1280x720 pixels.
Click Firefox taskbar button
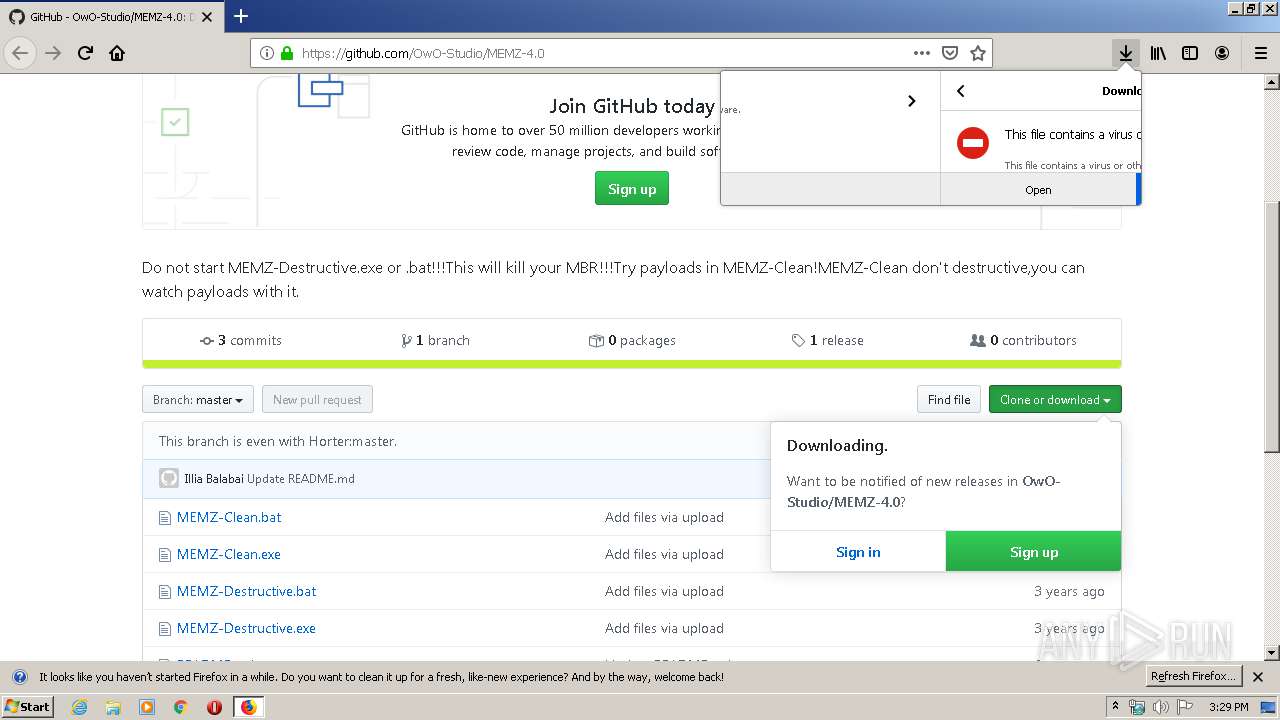click(248, 707)
